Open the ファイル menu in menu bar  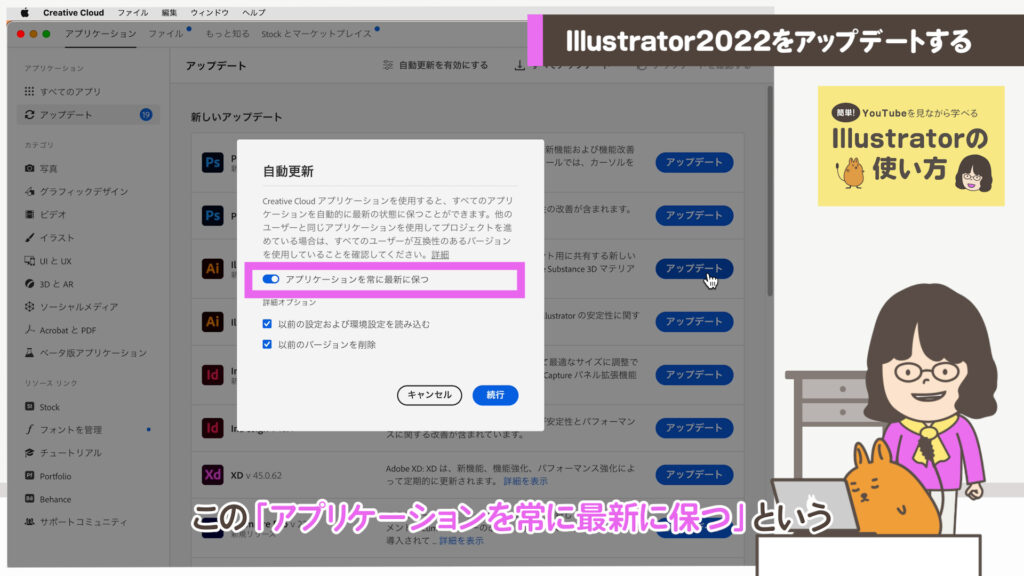coord(133,12)
